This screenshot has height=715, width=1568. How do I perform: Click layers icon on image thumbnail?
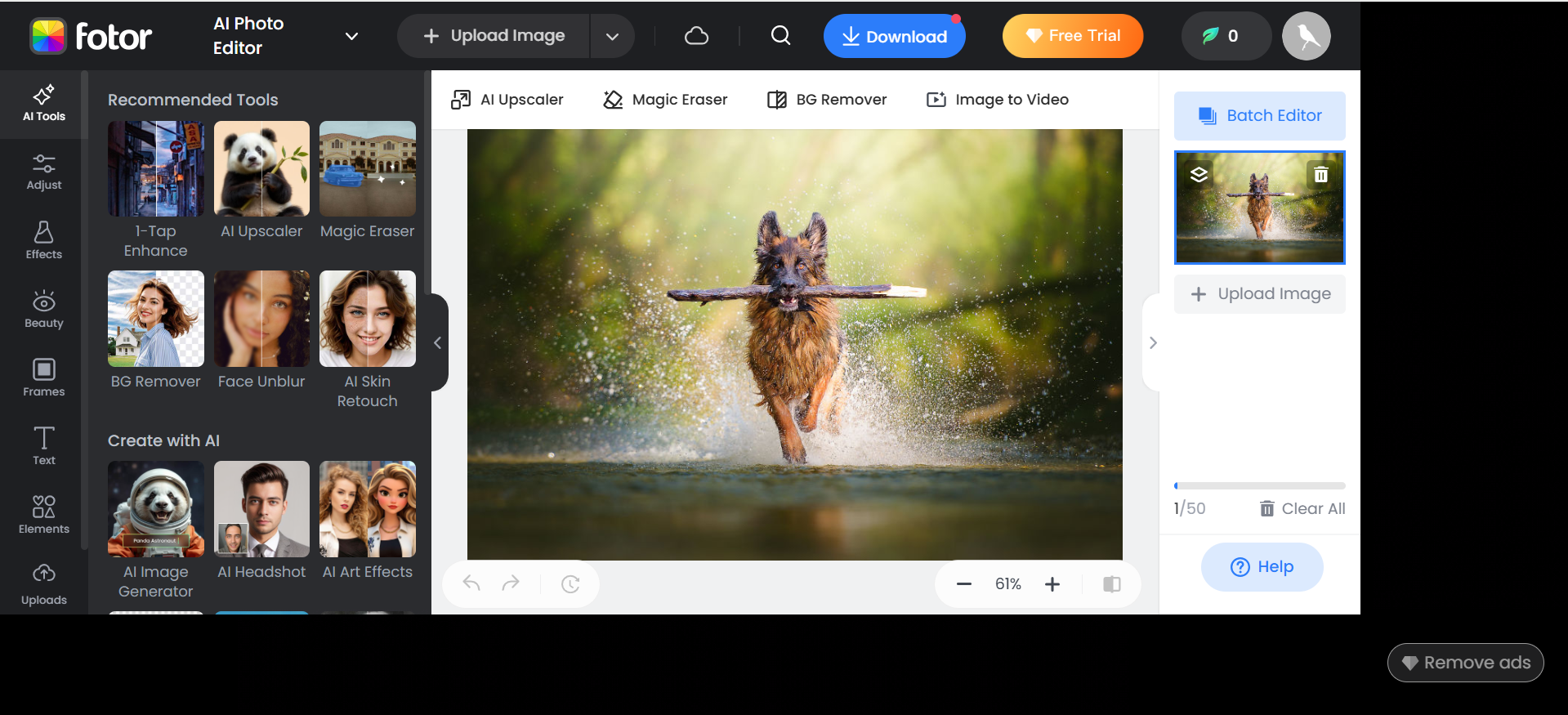(x=1199, y=174)
